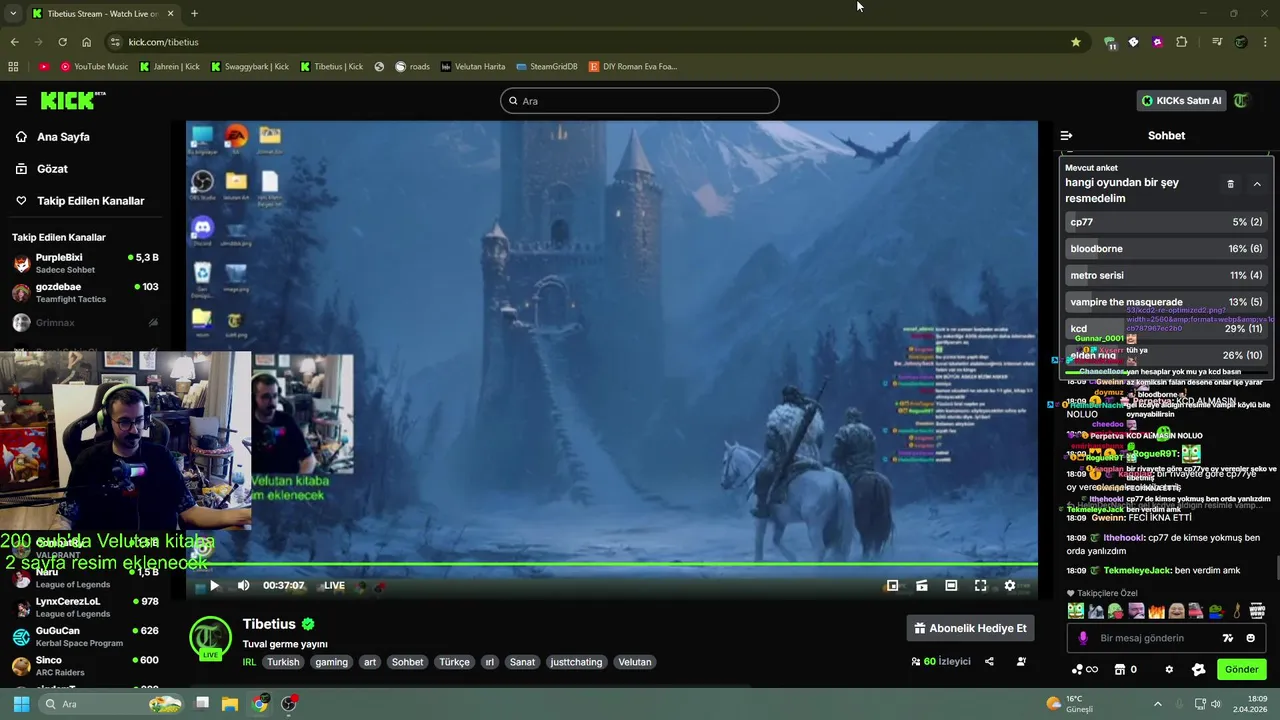Open the Jahrein | Kick bookmark
Viewport: 1280px width, 720px height.
pos(170,67)
